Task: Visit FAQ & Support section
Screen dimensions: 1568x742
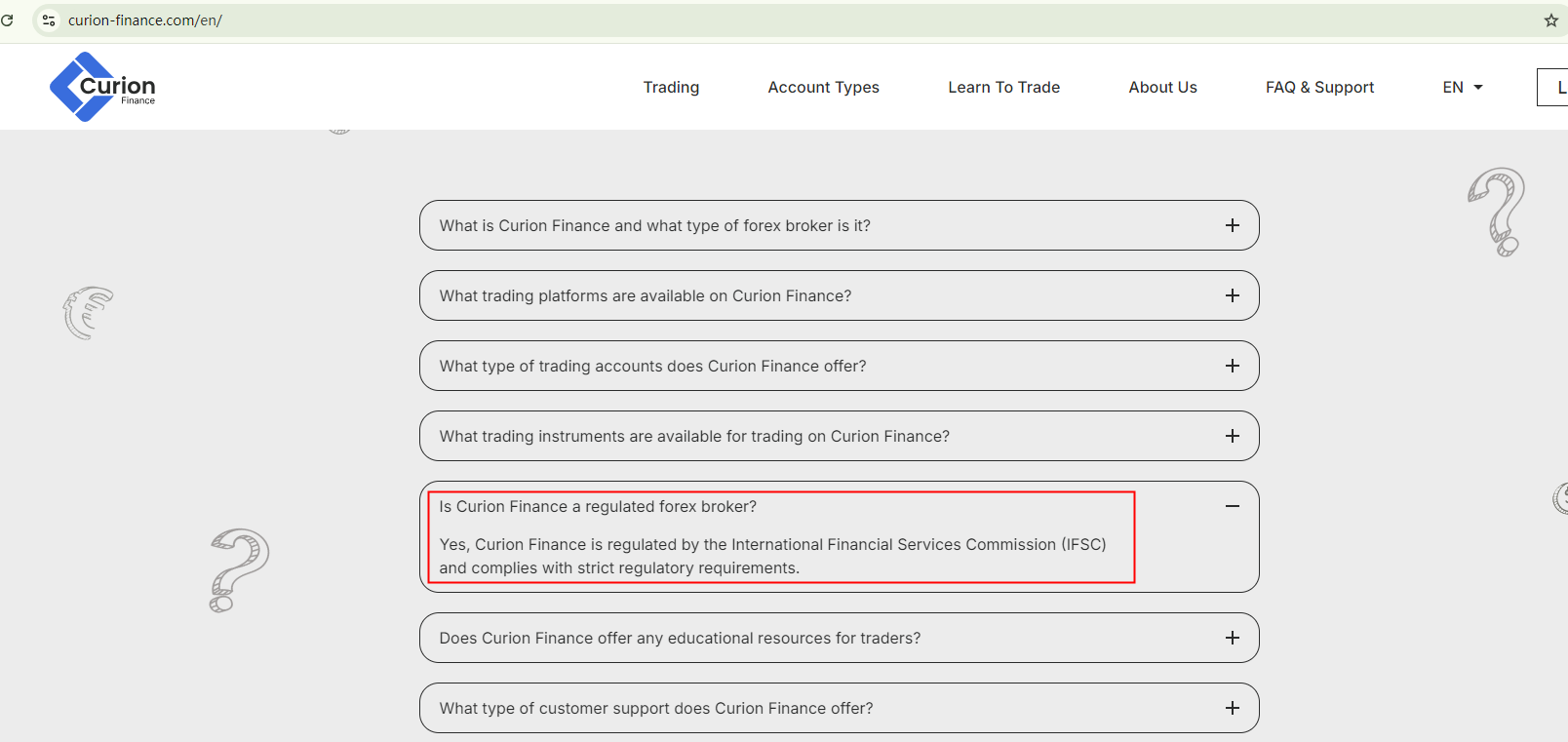Action: (1319, 87)
